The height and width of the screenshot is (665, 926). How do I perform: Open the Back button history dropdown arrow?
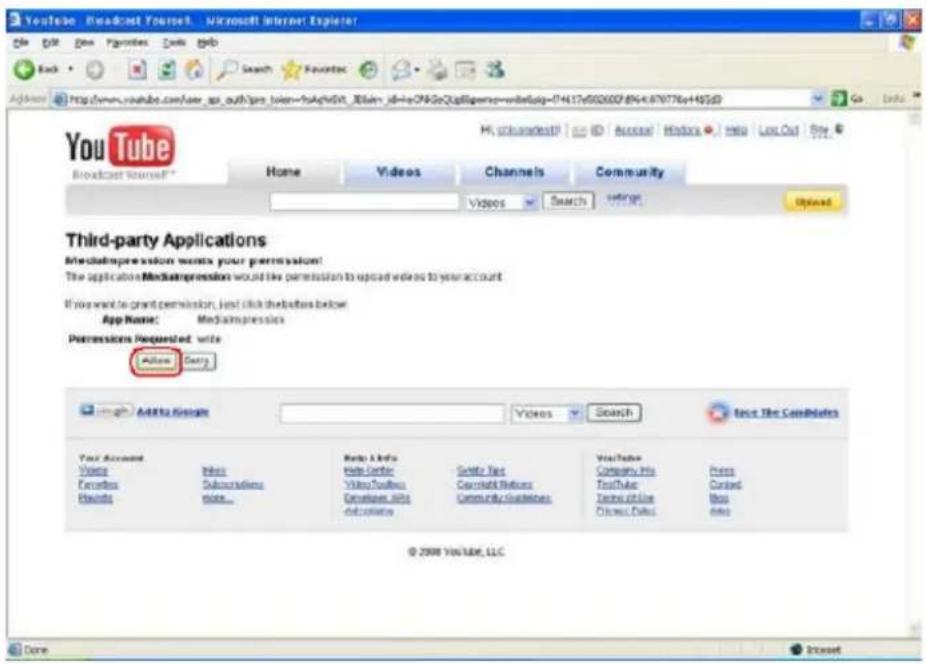pos(71,70)
